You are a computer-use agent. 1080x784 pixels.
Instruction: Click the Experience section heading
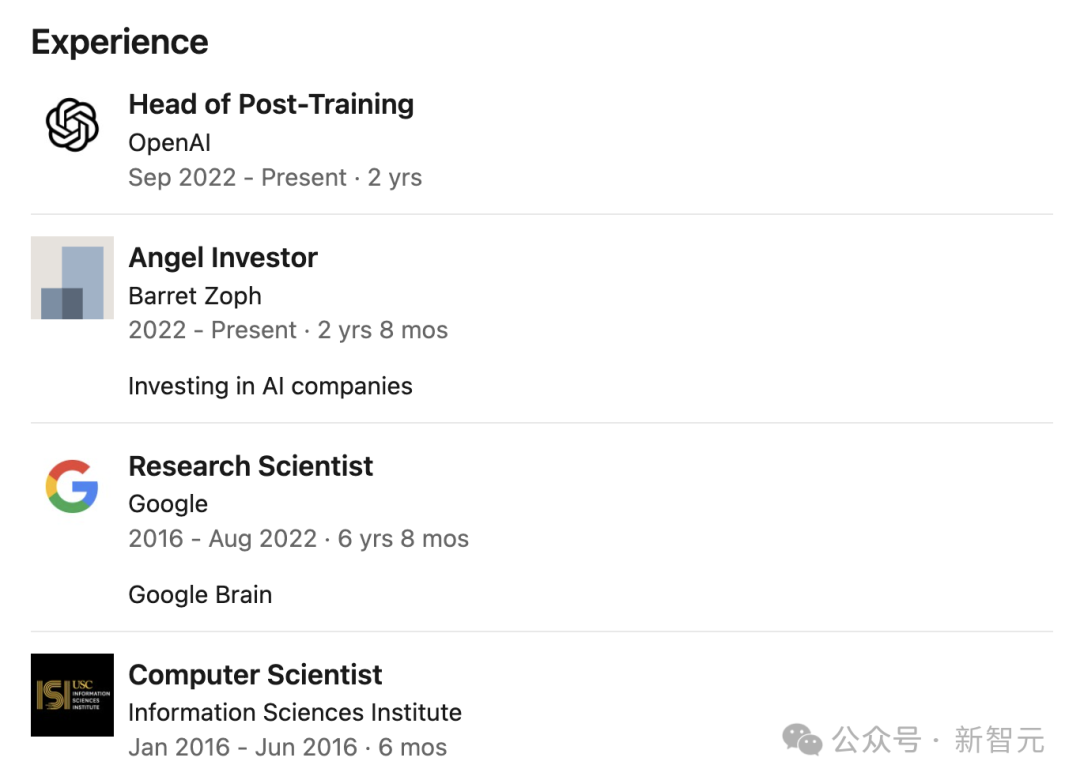pos(120,42)
